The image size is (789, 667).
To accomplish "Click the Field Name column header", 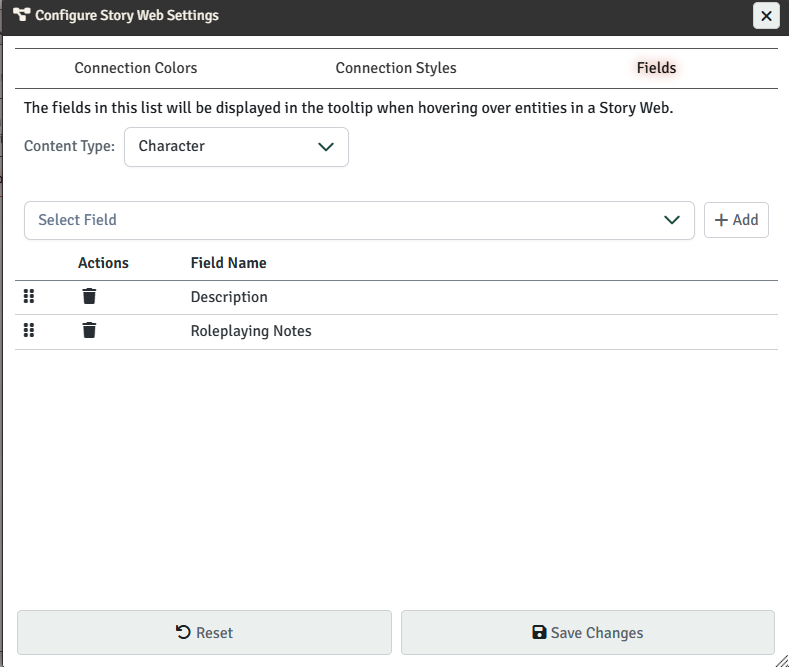I will point(228,263).
